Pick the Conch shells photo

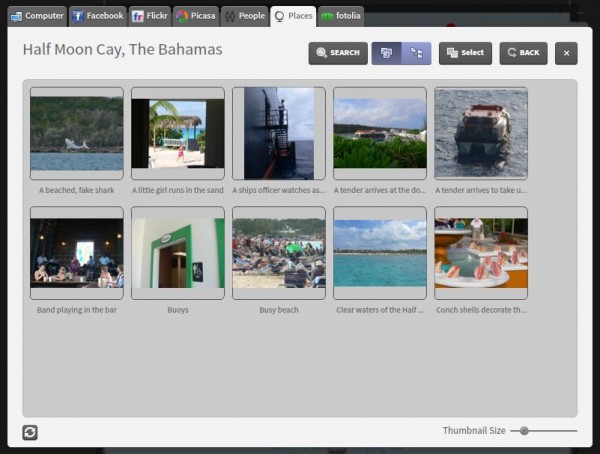[x=481, y=253]
